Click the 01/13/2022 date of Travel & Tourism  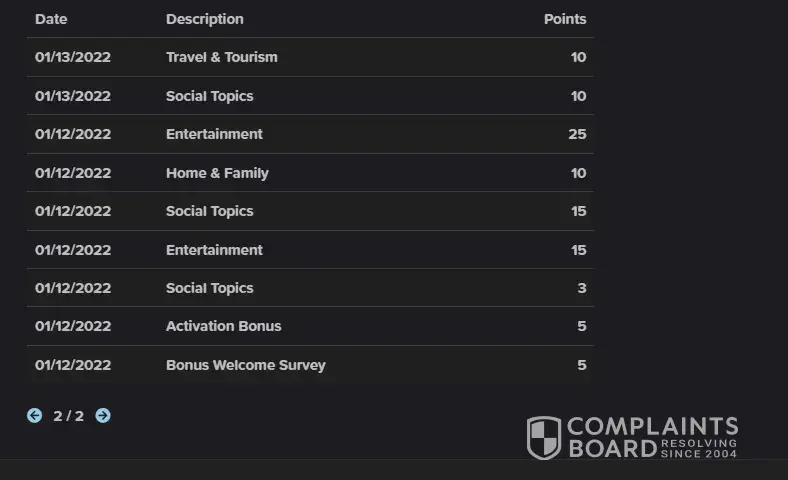pos(73,57)
